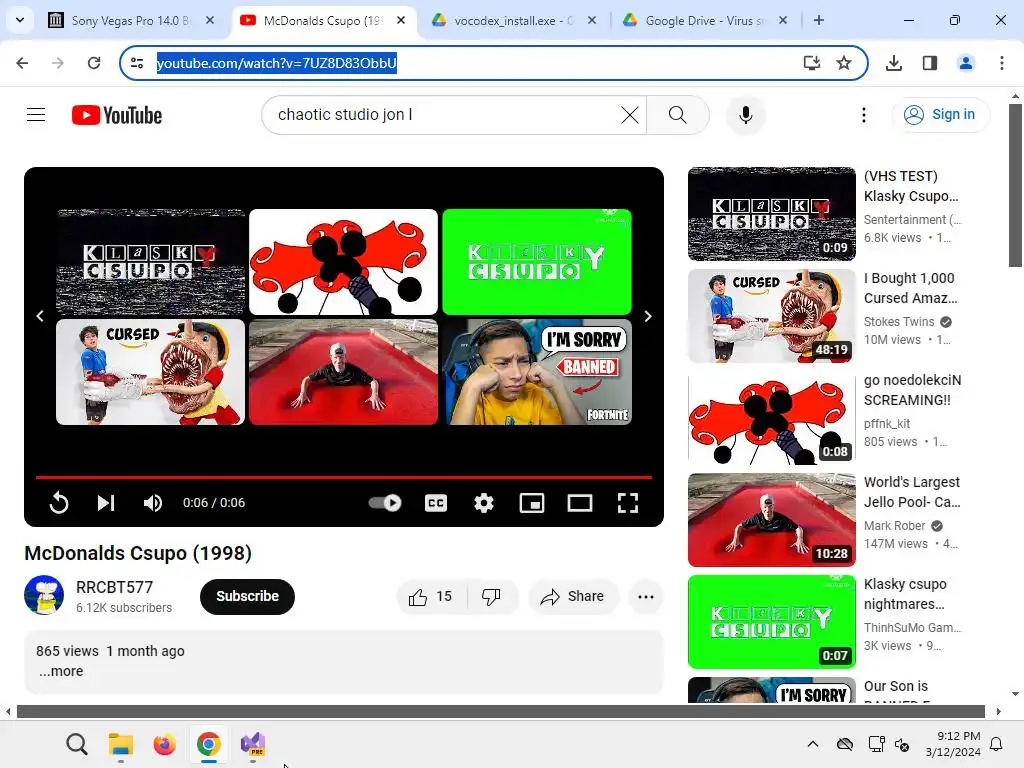Open a new browser tab
Screen dimensions: 1024x768
[819, 20]
